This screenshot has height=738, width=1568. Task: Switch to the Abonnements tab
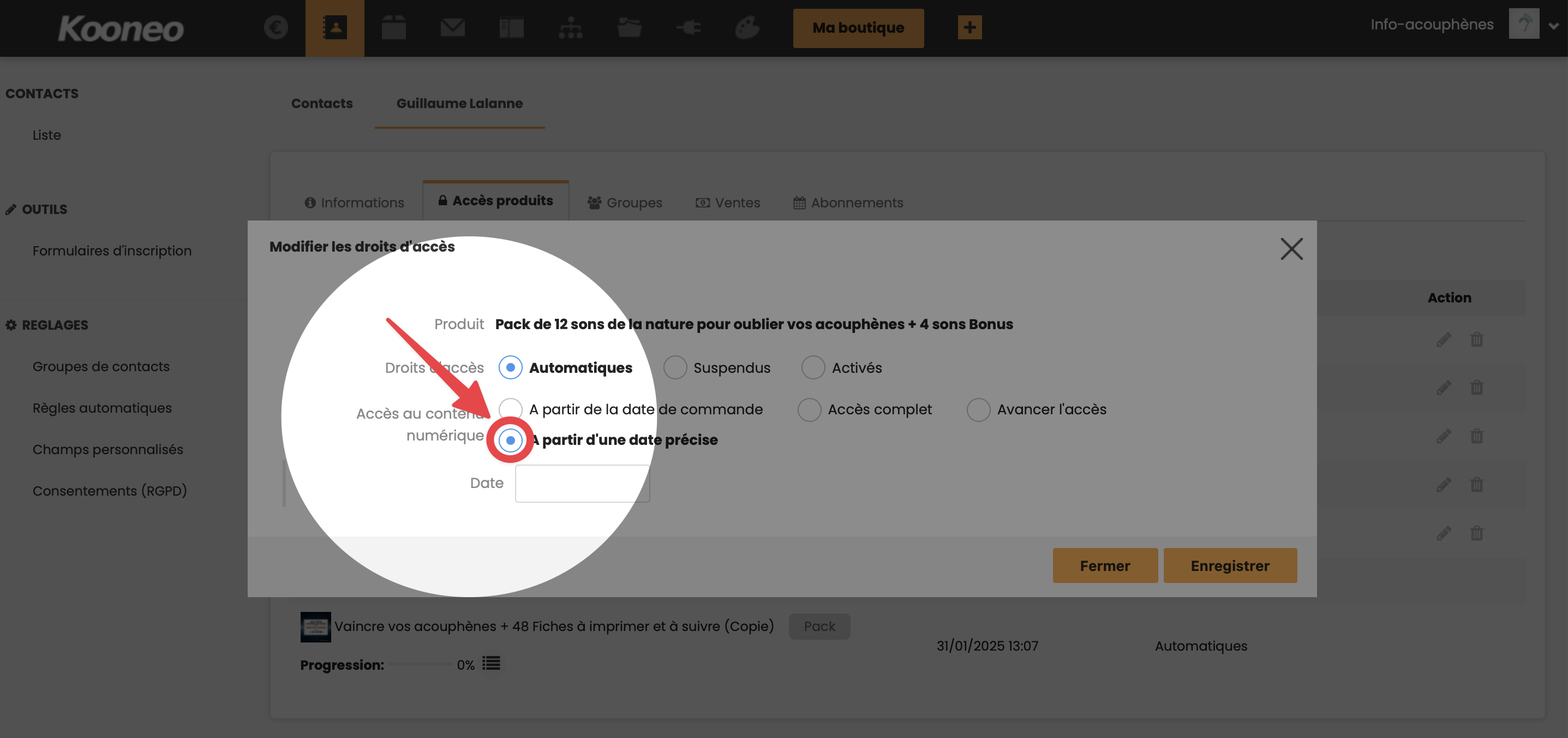(x=848, y=203)
